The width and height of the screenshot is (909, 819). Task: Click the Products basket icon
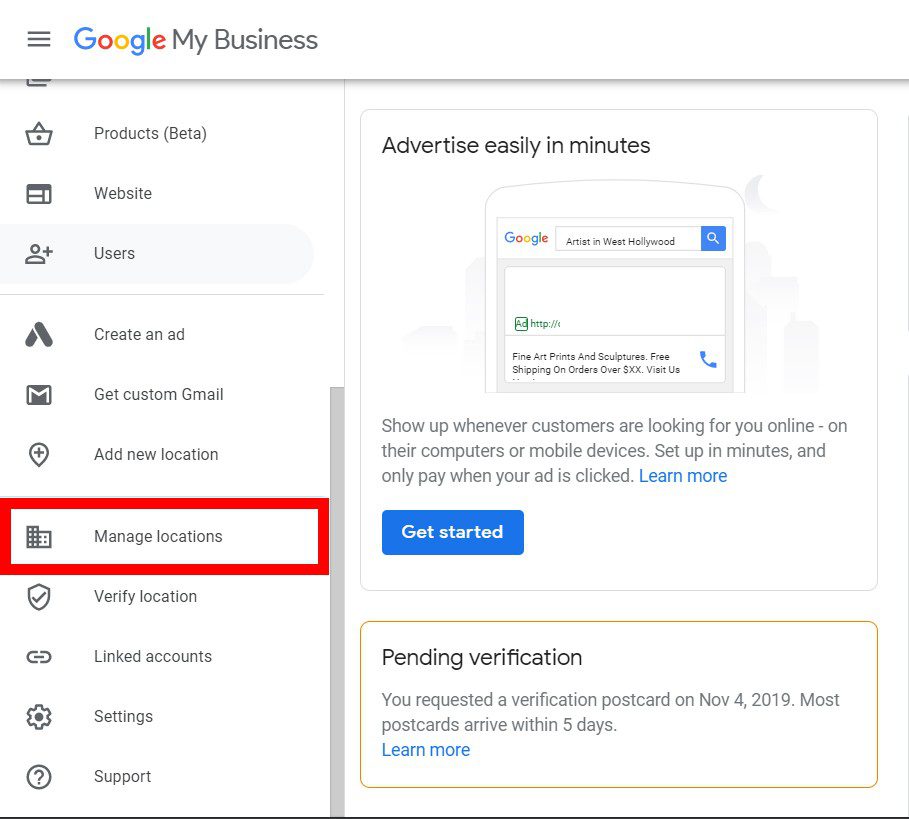point(39,133)
